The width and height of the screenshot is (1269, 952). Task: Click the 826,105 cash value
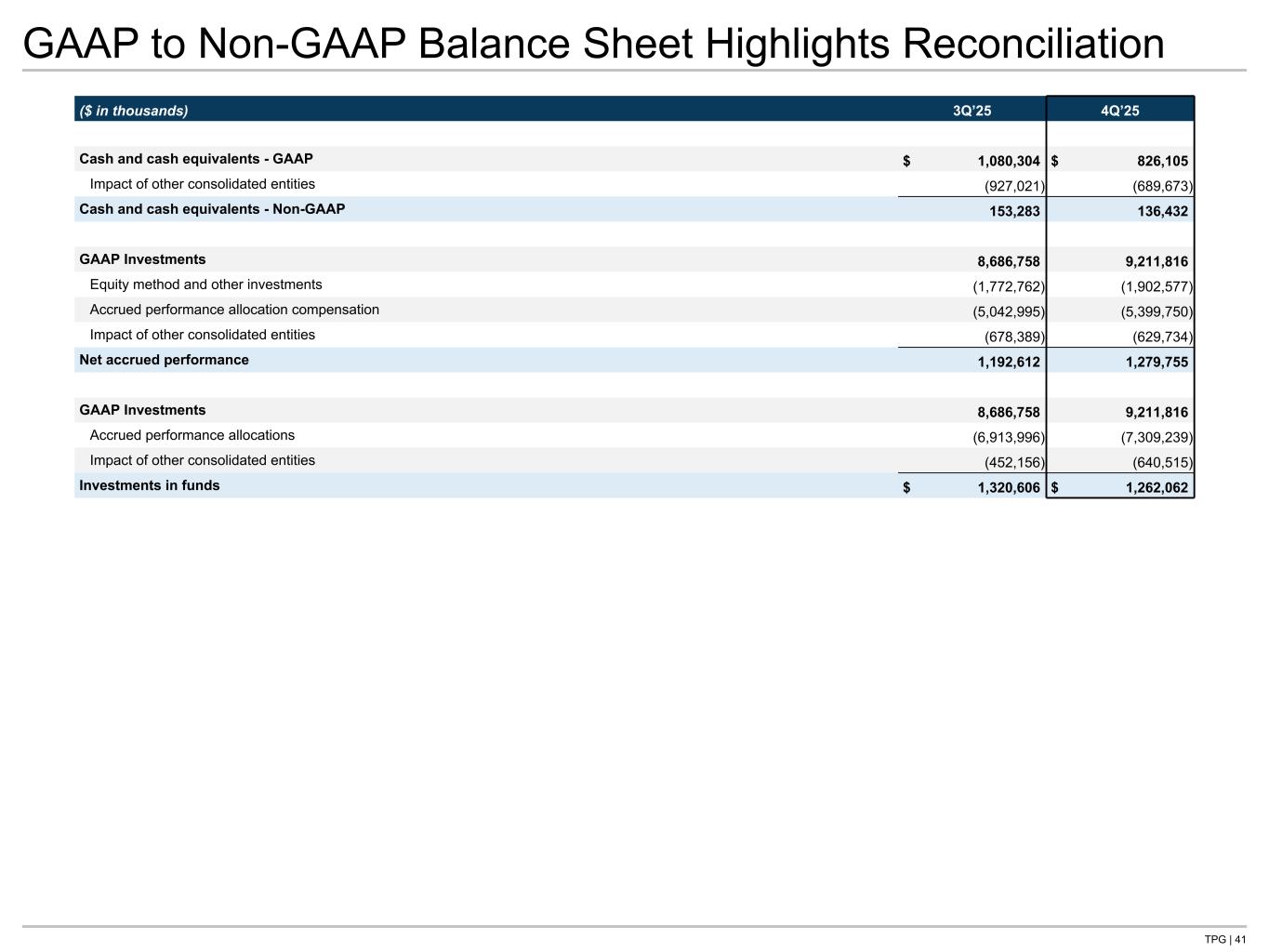coord(1162,161)
